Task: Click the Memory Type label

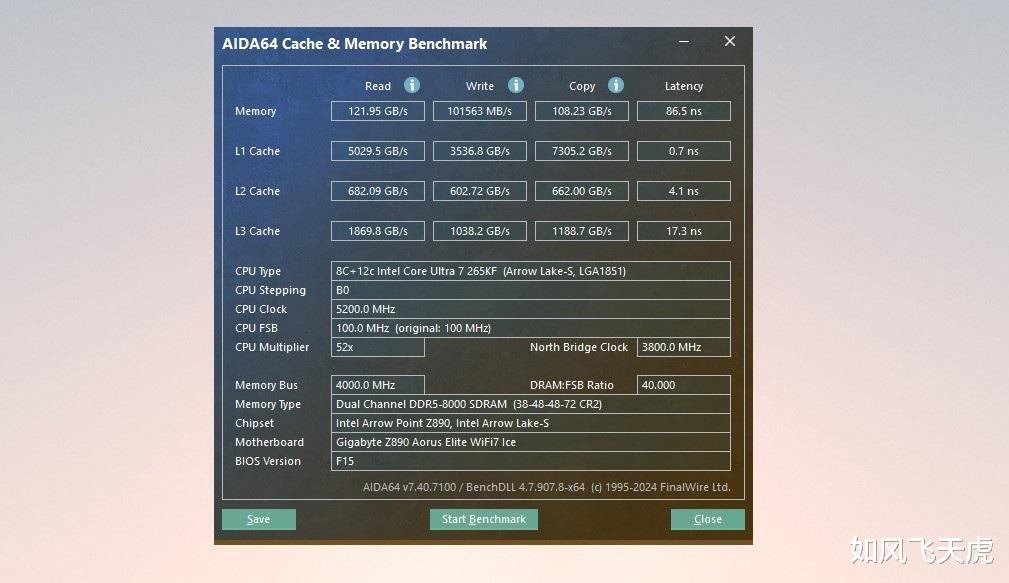Action: click(x=268, y=404)
